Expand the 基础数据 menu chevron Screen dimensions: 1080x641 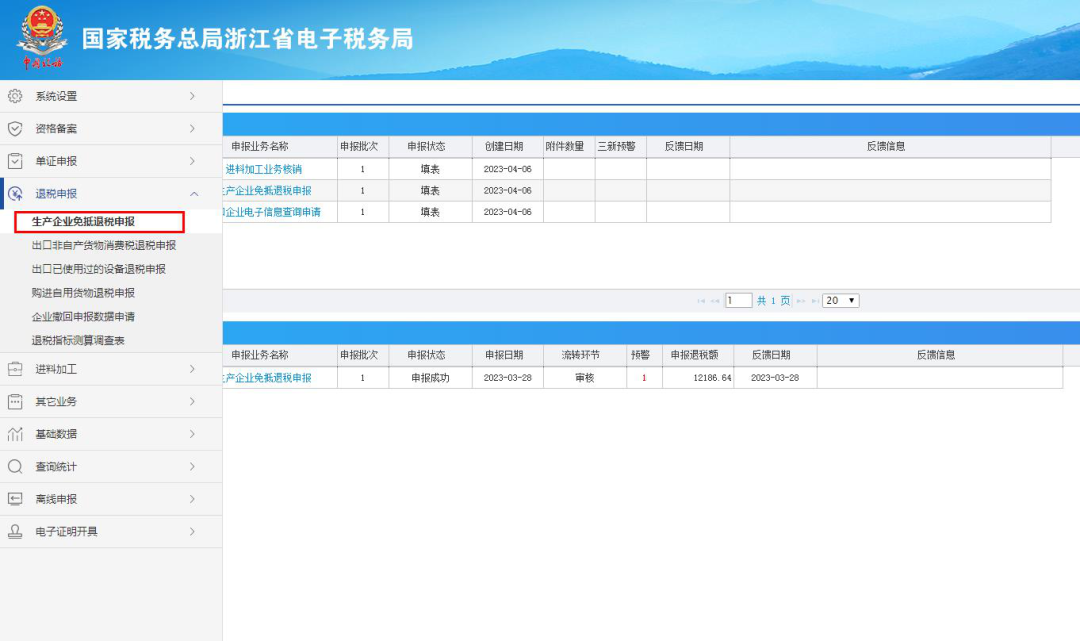pyautogui.click(x=192, y=434)
